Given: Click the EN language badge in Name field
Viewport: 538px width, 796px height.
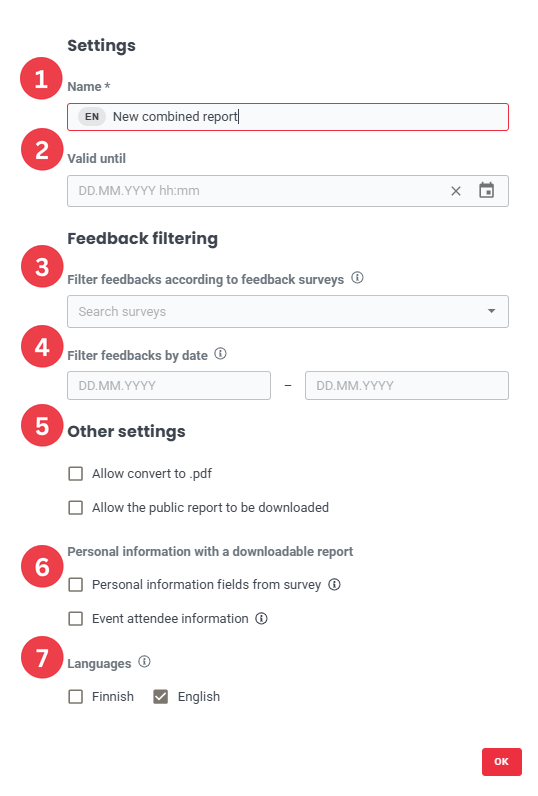Looking at the screenshot, I should pyautogui.click(x=92, y=117).
